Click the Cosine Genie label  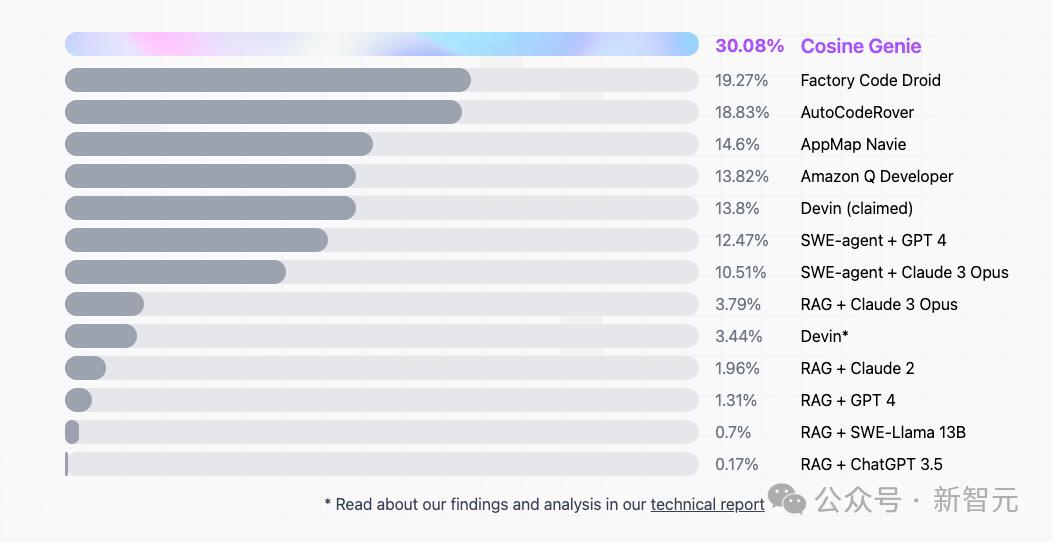[x=860, y=46]
